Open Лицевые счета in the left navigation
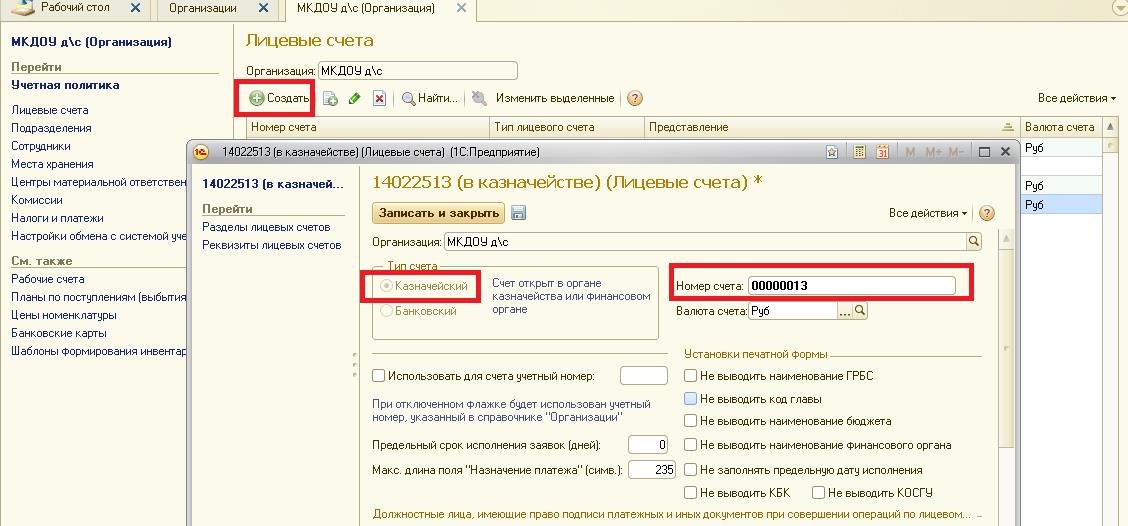Screen dimensions: 1128x526 [50, 110]
